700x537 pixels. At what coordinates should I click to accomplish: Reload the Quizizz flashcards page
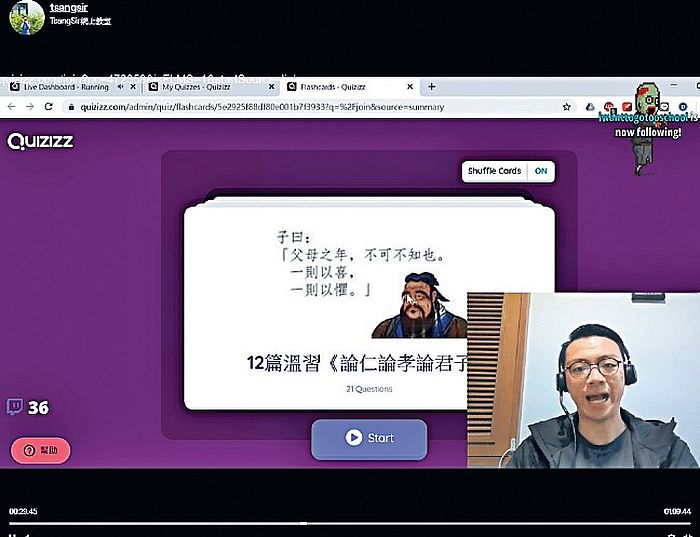(x=49, y=107)
